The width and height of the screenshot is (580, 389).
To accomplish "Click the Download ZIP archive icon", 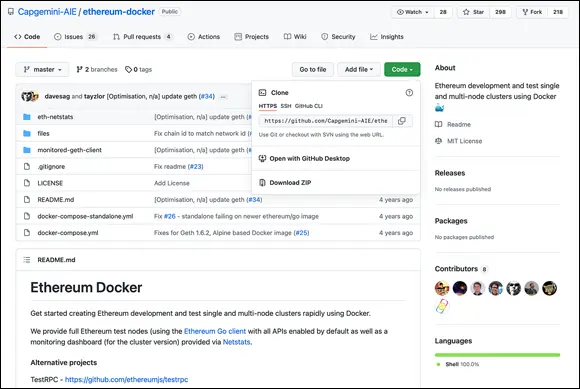I will (x=262, y=183).
